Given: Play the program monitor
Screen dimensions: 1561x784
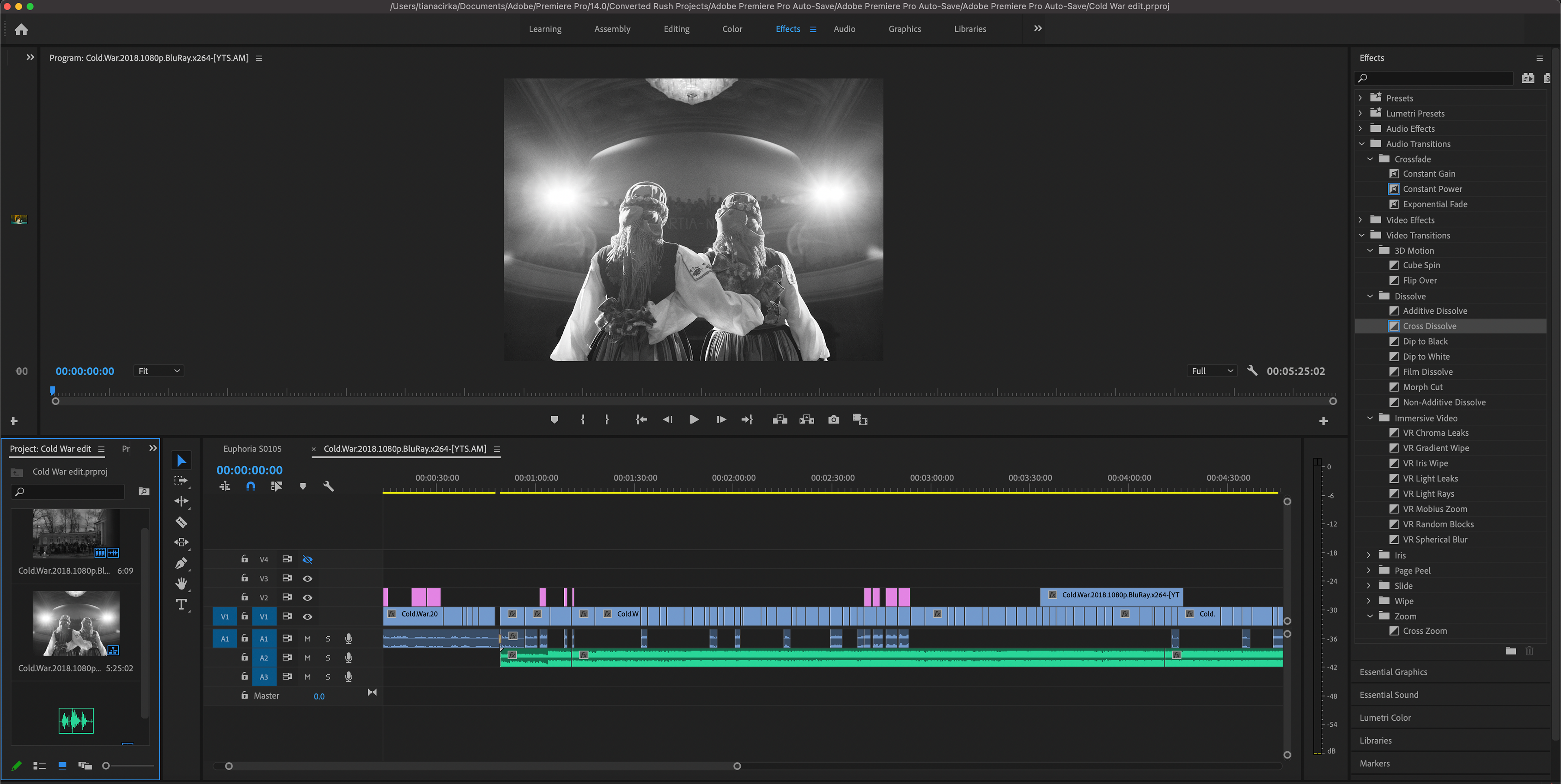Looking at the screenshot, I should 694,419.
